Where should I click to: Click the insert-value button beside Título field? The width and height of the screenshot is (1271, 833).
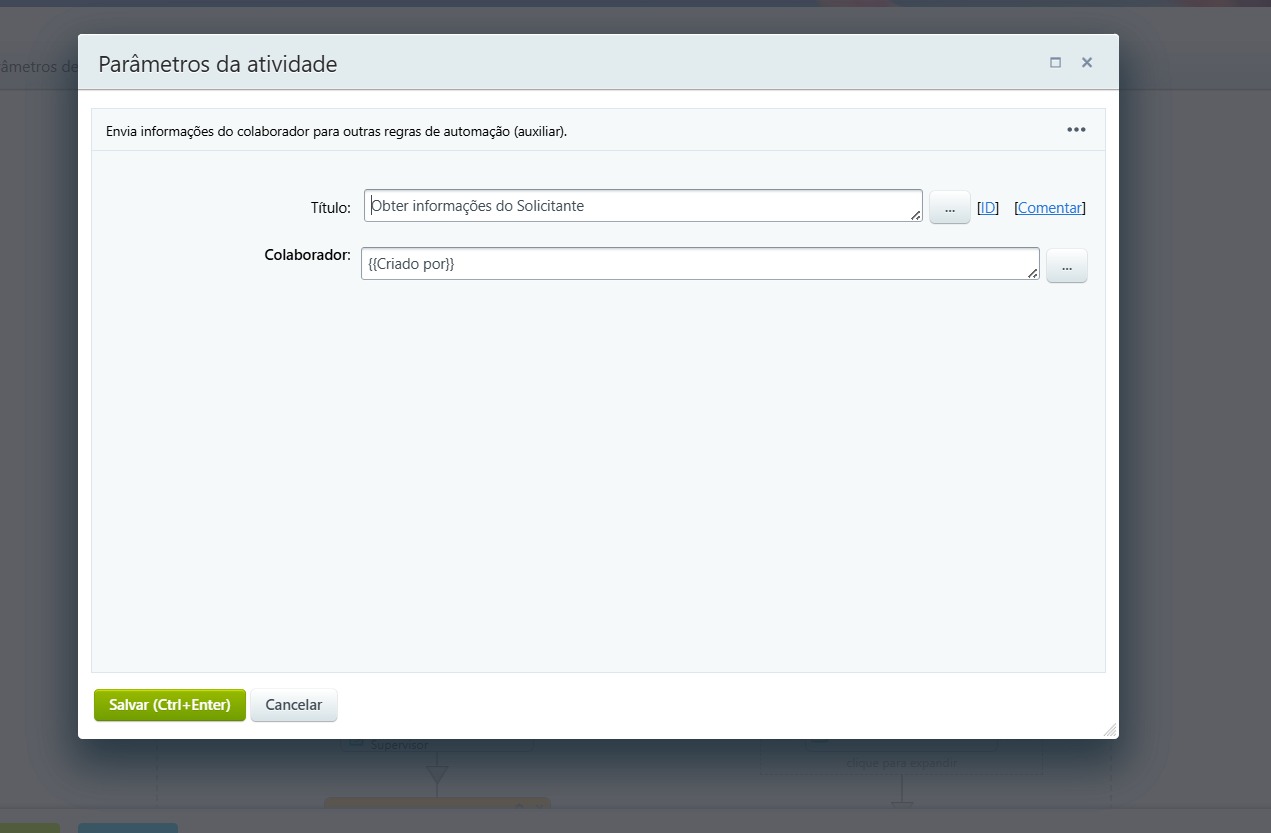[949, 207]
